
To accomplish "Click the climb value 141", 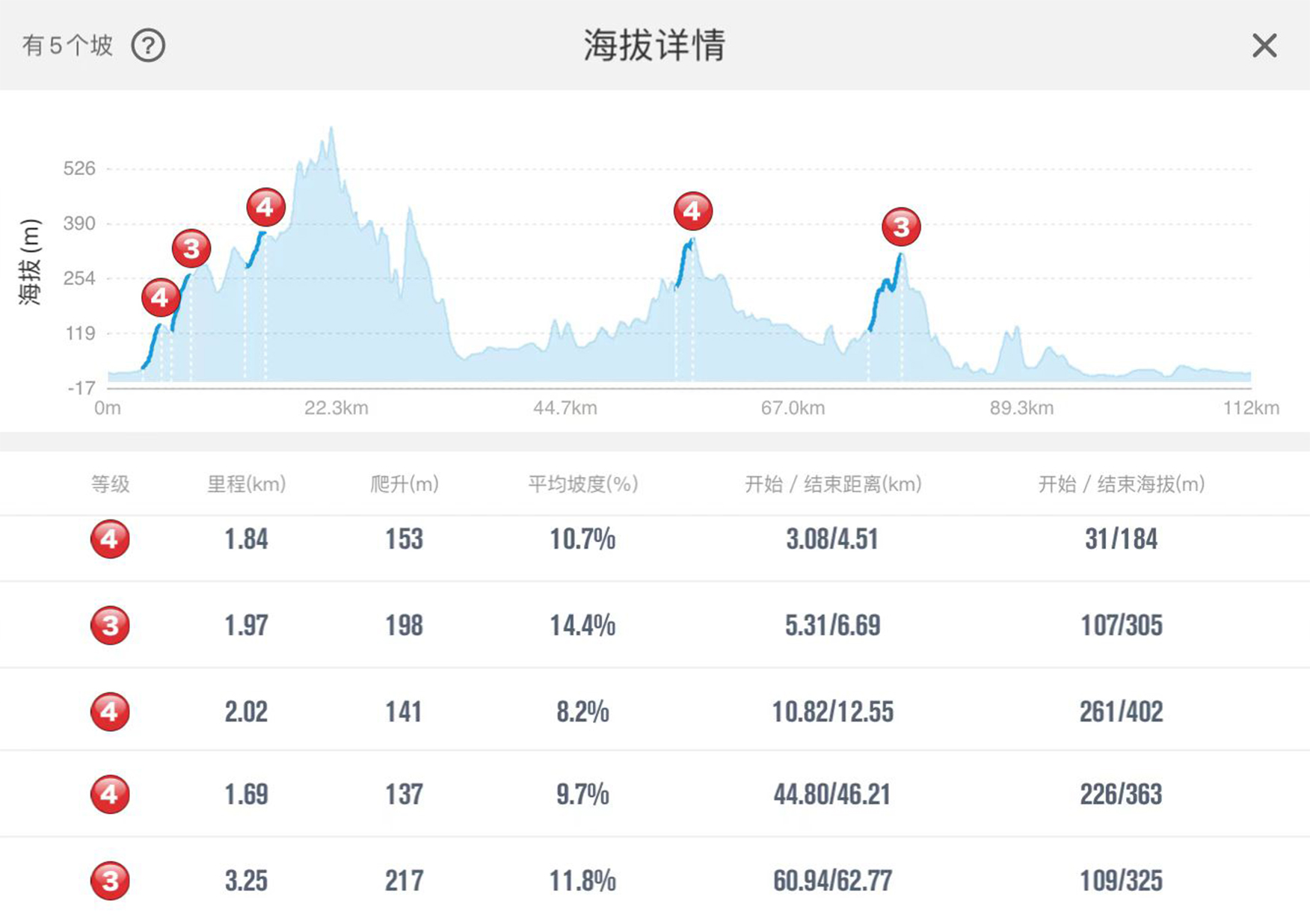I will click(405, 712).
